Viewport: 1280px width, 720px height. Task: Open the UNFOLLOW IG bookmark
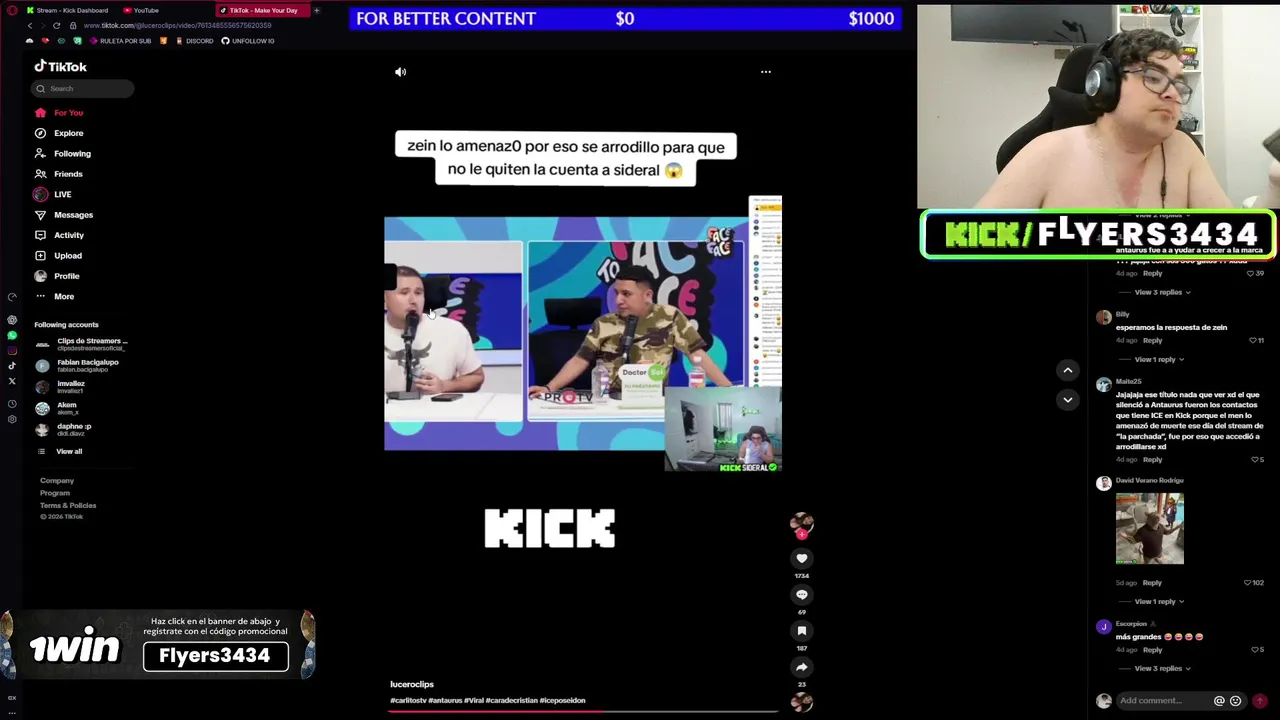248,41
